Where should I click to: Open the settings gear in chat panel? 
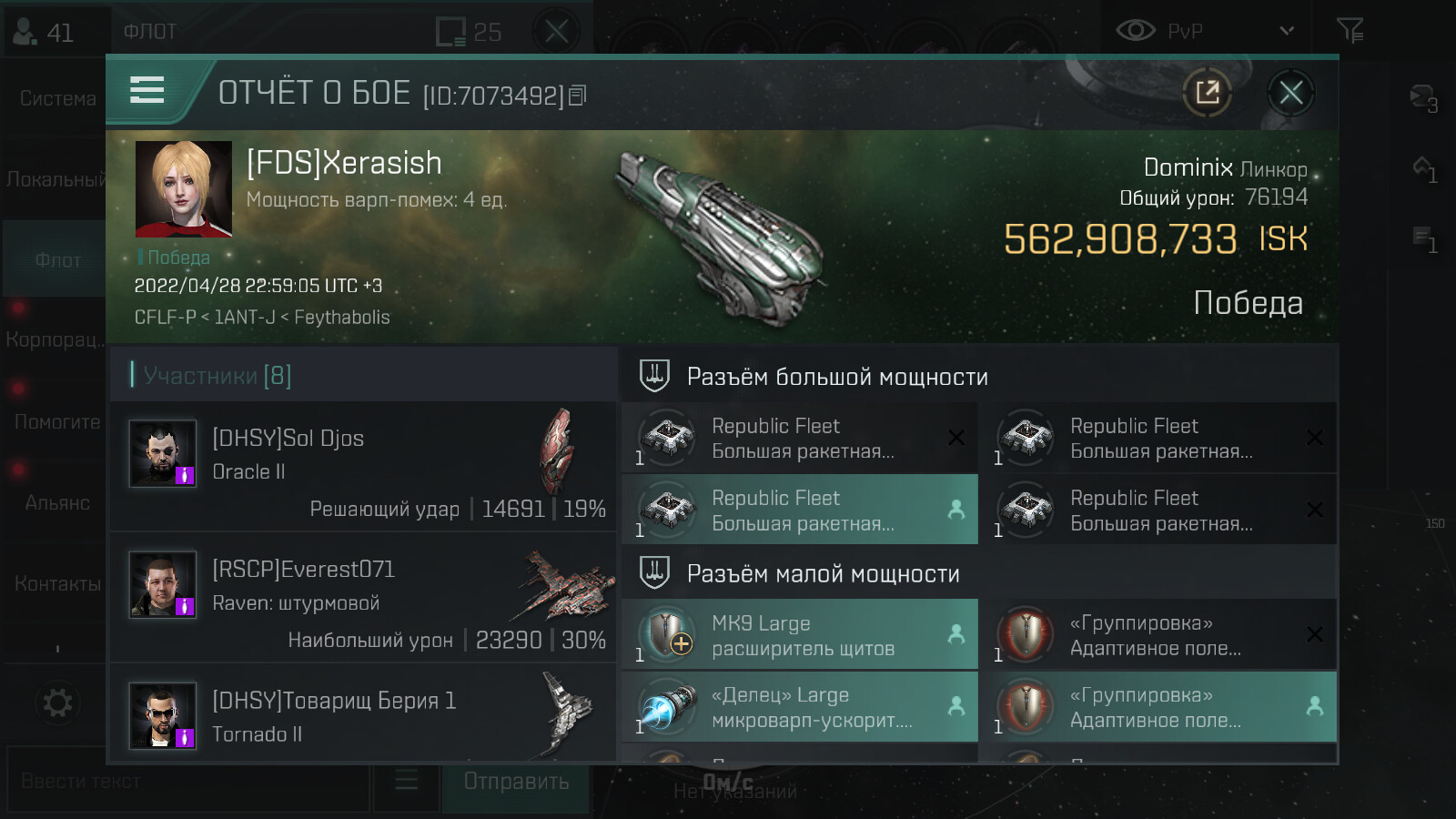tap(57, 703)
